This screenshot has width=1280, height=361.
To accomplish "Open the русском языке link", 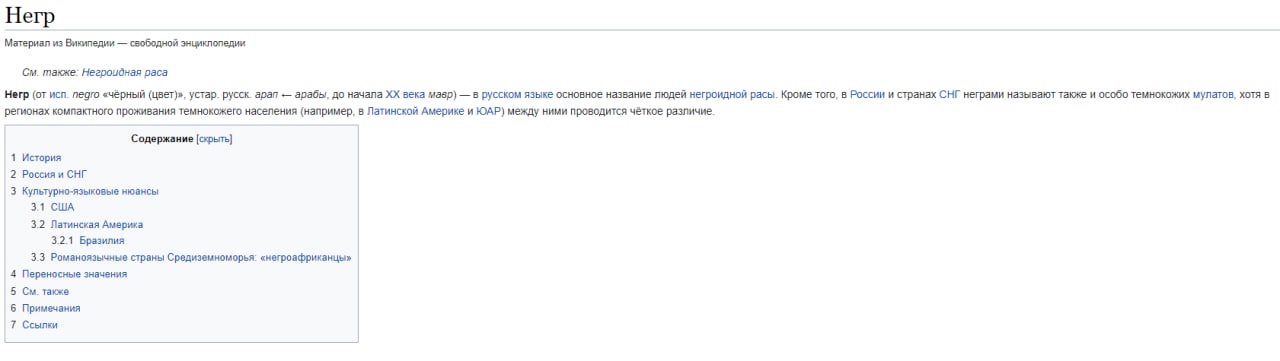I will [x=517, y=94].
